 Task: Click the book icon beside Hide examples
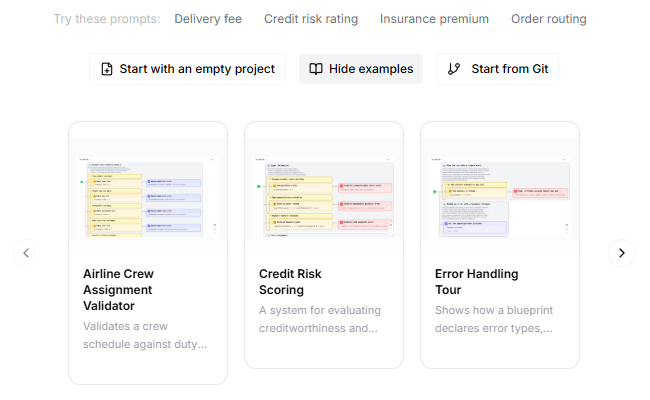pos(316,69)
